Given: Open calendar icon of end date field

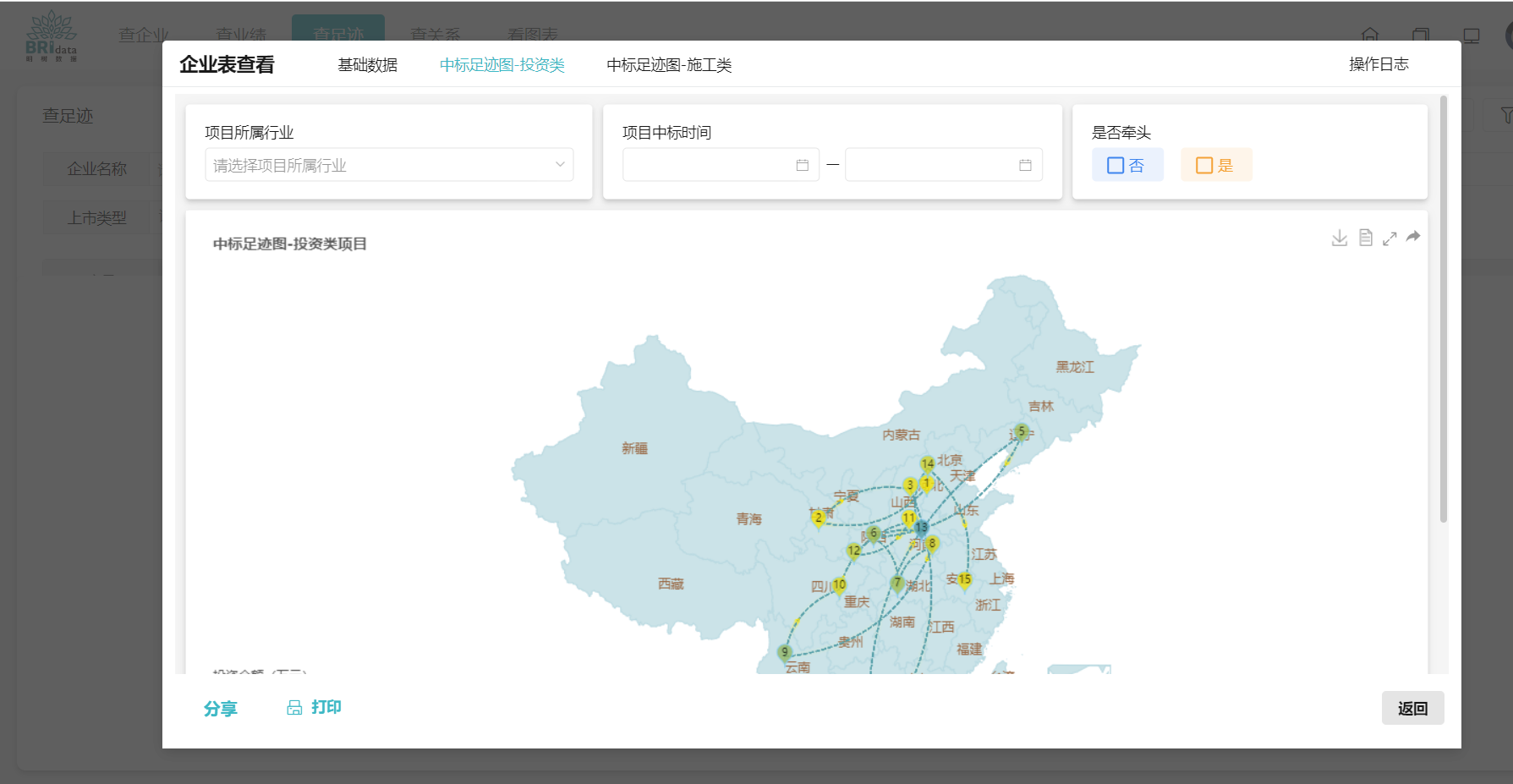Looking at the screenshot, I should pos(1025,165).
